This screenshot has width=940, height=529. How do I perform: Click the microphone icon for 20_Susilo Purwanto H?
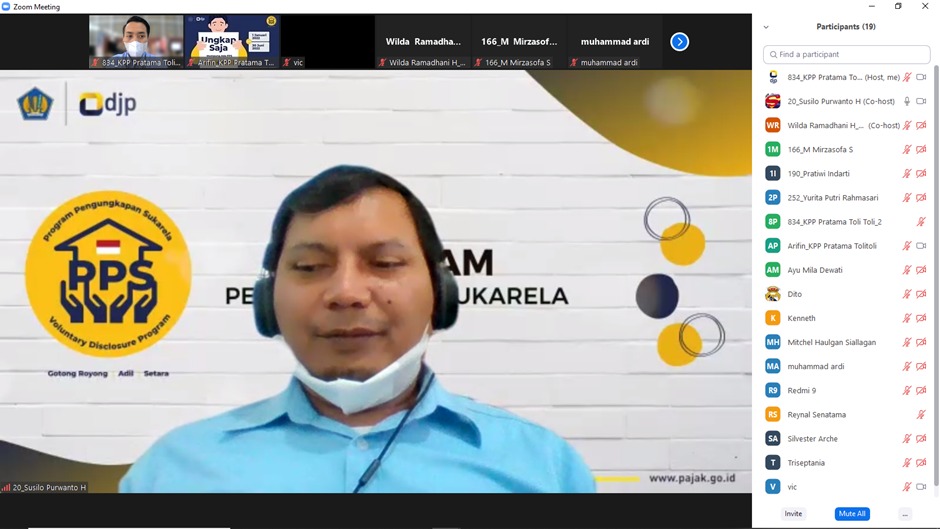907,101
